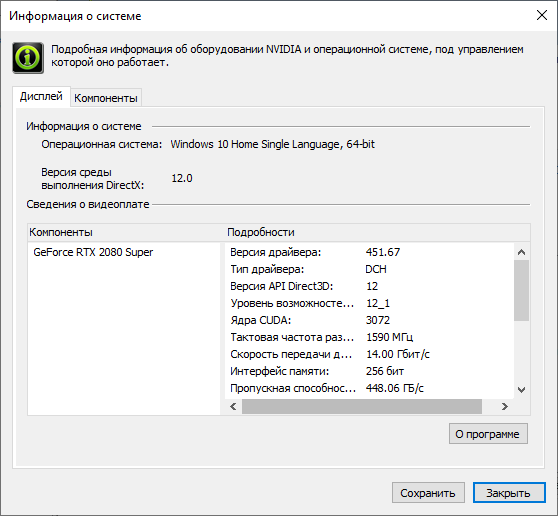
Task: Select the Тип драйвера: row label
Action: 267,269
